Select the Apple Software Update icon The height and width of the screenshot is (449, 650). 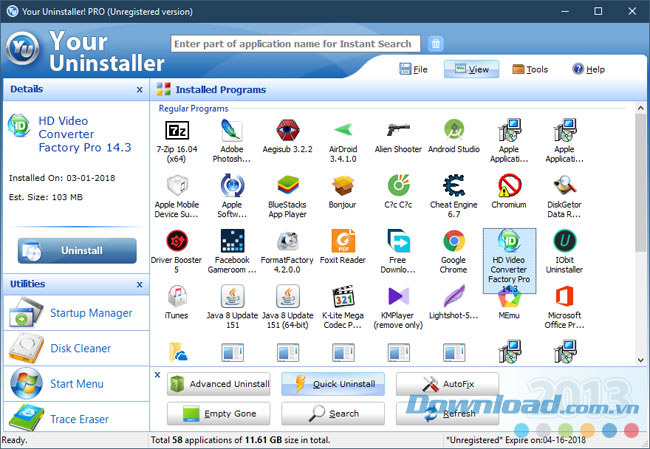click(232, 186)
